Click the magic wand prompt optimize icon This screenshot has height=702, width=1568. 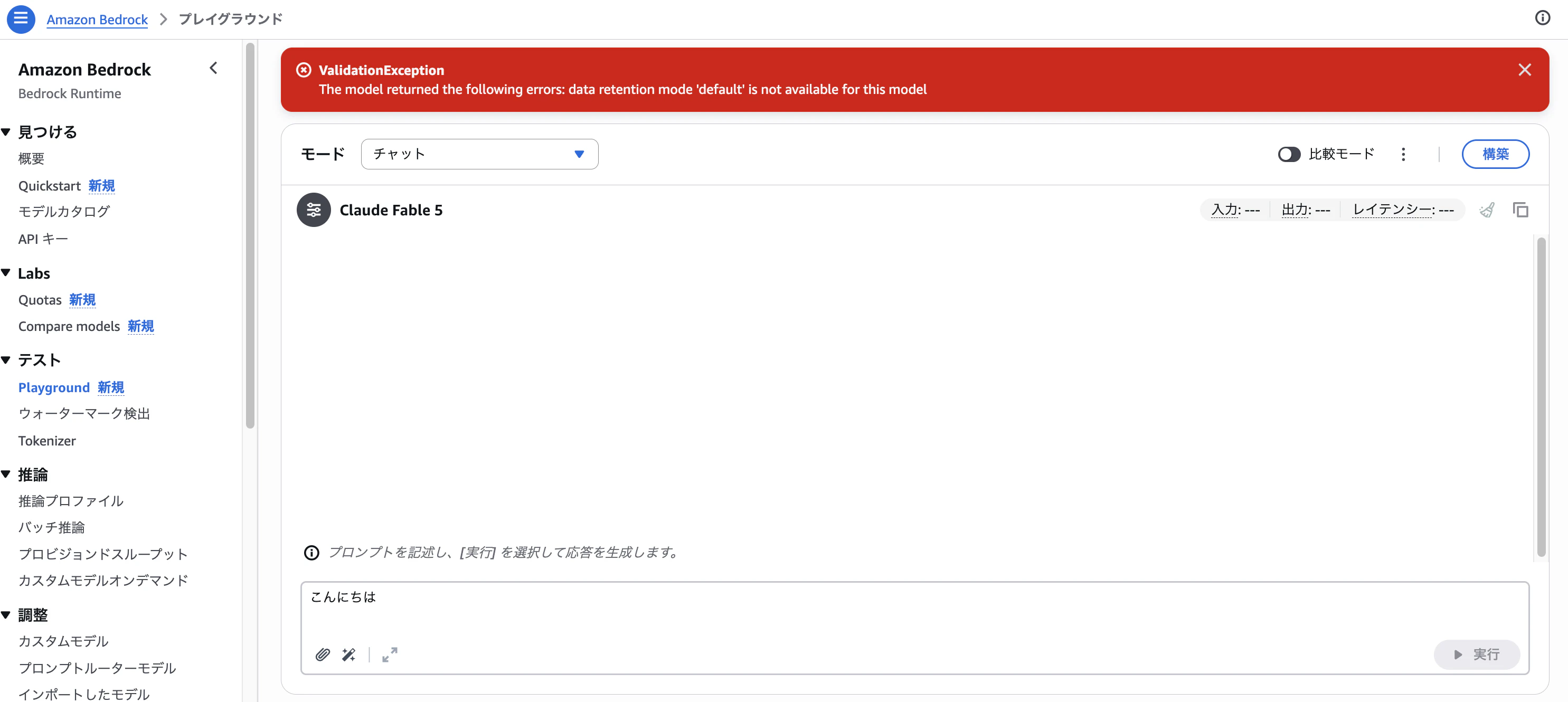click(349, 654)
